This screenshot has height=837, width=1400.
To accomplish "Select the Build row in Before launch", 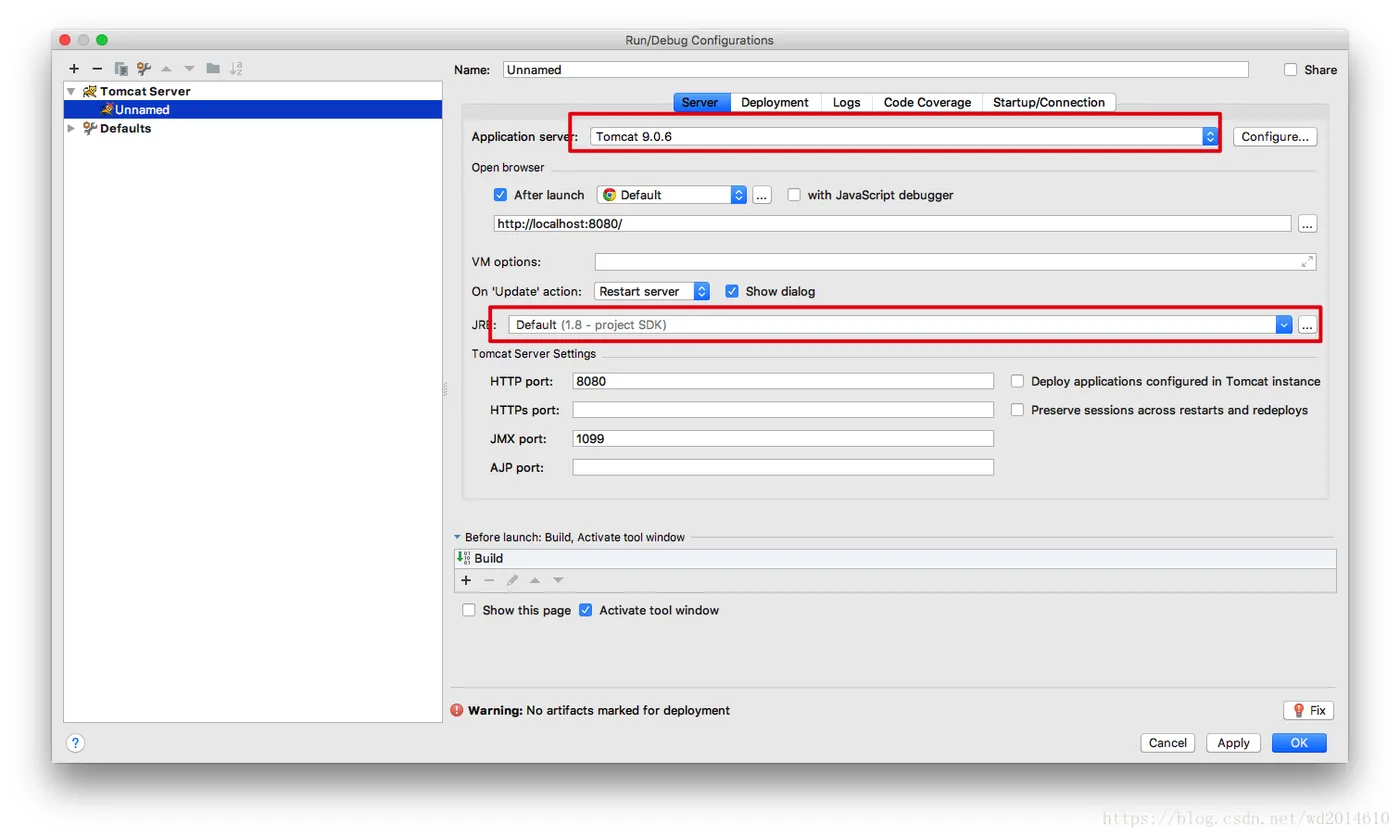I will pyautogui.click(x=895, y=558).
